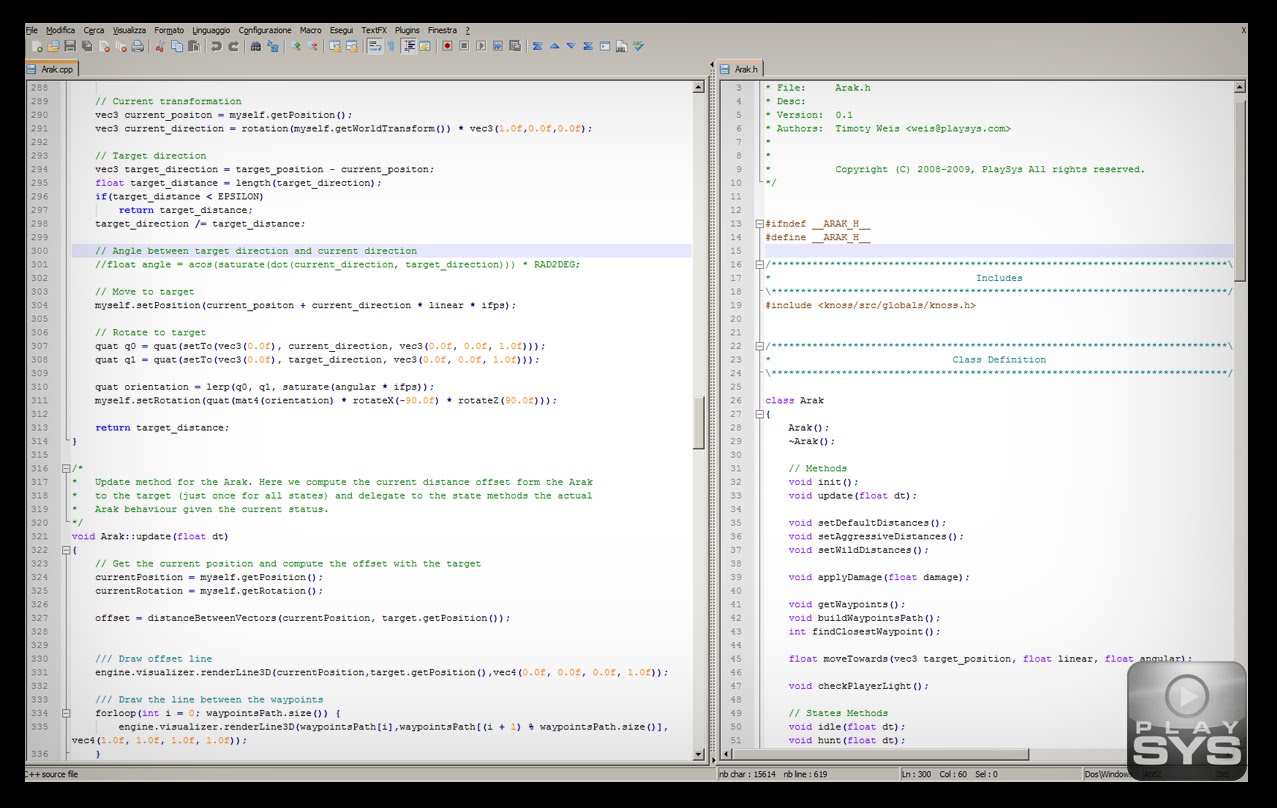The height and width of the screenshot is (808, 1277).
Task: Click the Arak.cpp vertical scrollbar thumb
Action: tap(699, 423)
